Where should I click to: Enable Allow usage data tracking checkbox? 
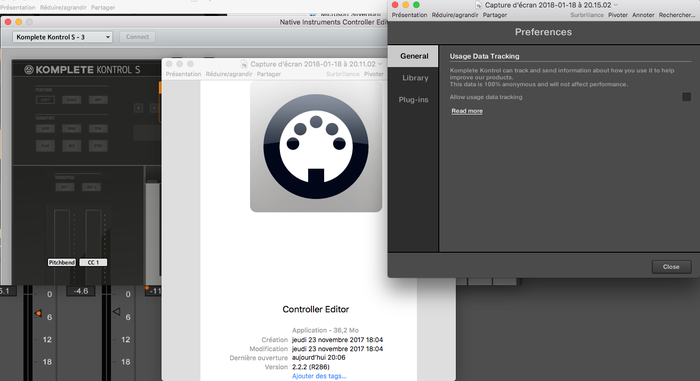[687, 97]
